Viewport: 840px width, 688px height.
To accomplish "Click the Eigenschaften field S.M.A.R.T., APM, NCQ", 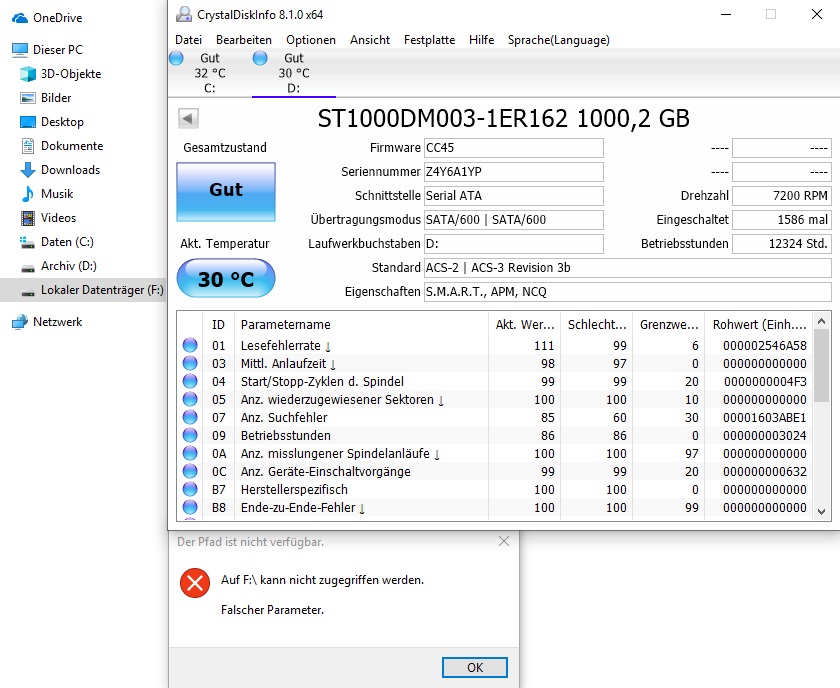I will coord(627,292).
